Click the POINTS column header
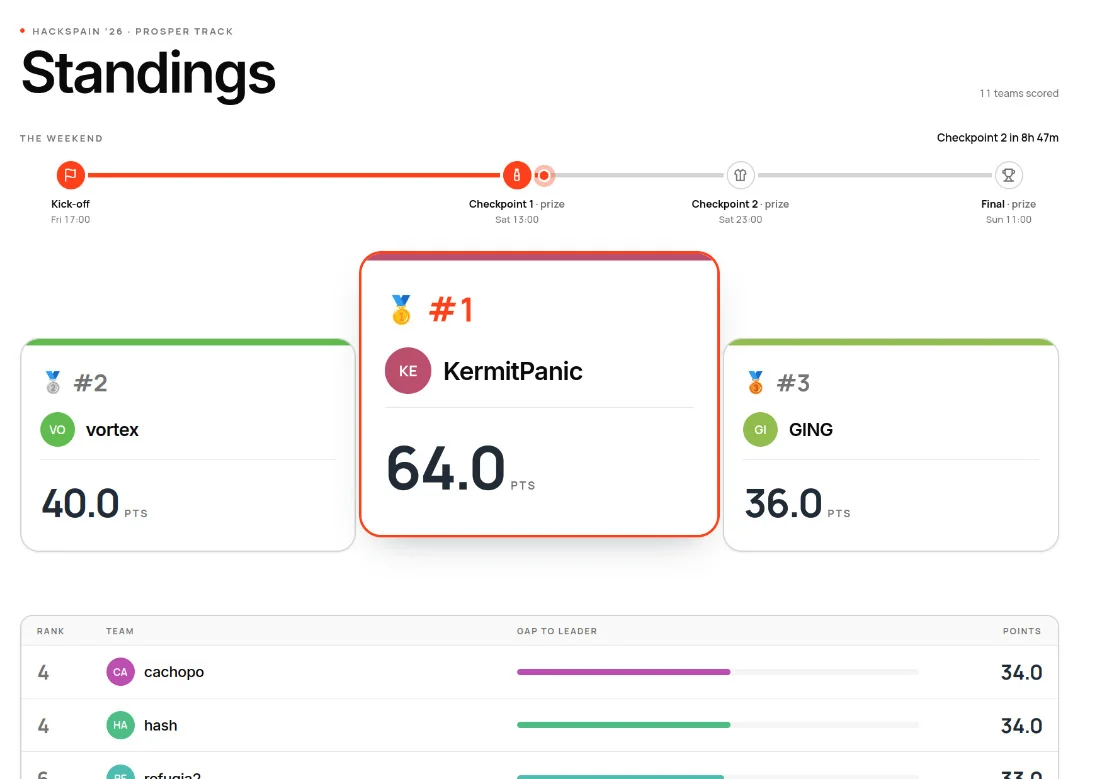 coord(1022,631)
